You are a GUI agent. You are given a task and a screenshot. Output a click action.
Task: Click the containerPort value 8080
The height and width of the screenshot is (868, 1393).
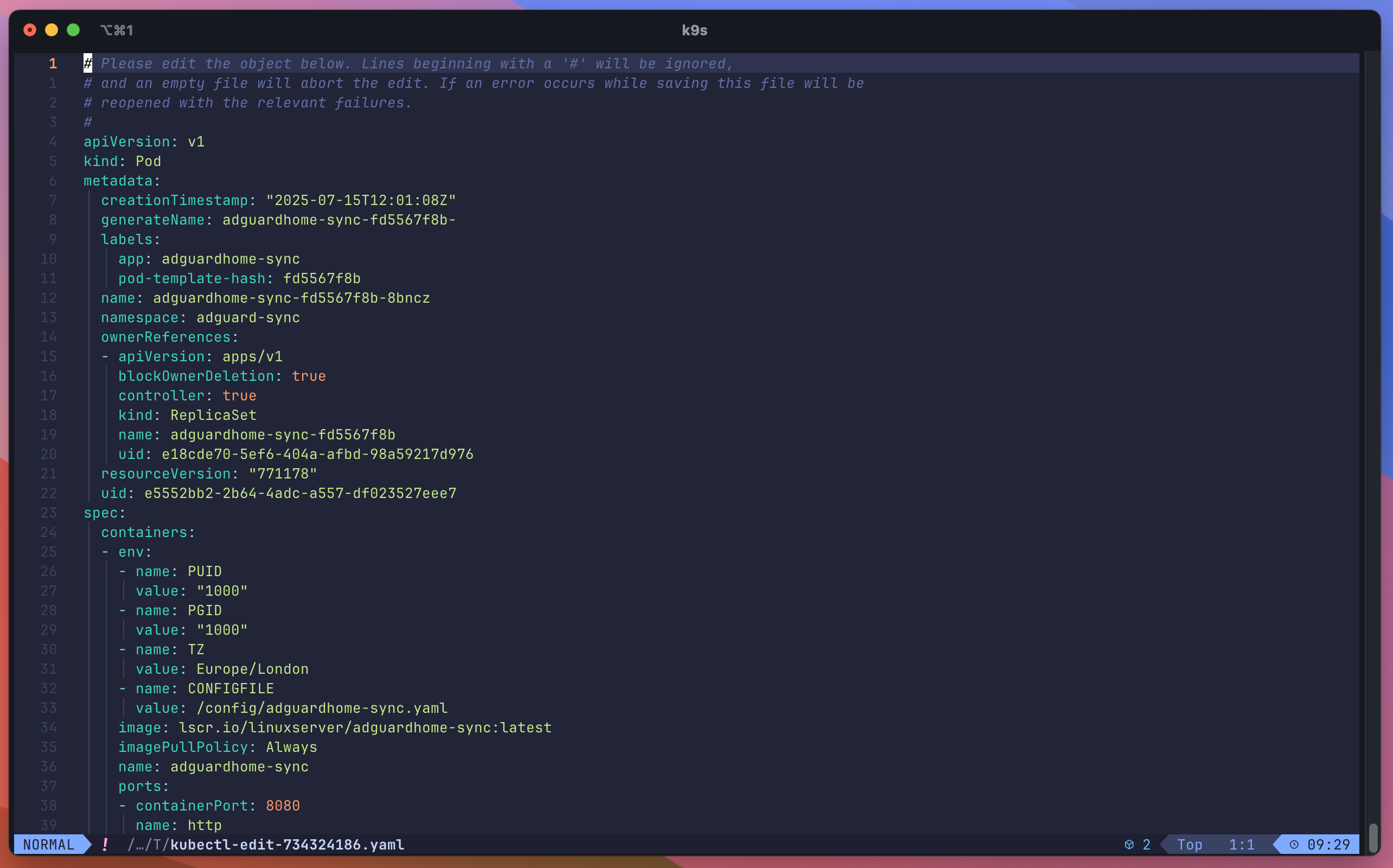(283, 806)
